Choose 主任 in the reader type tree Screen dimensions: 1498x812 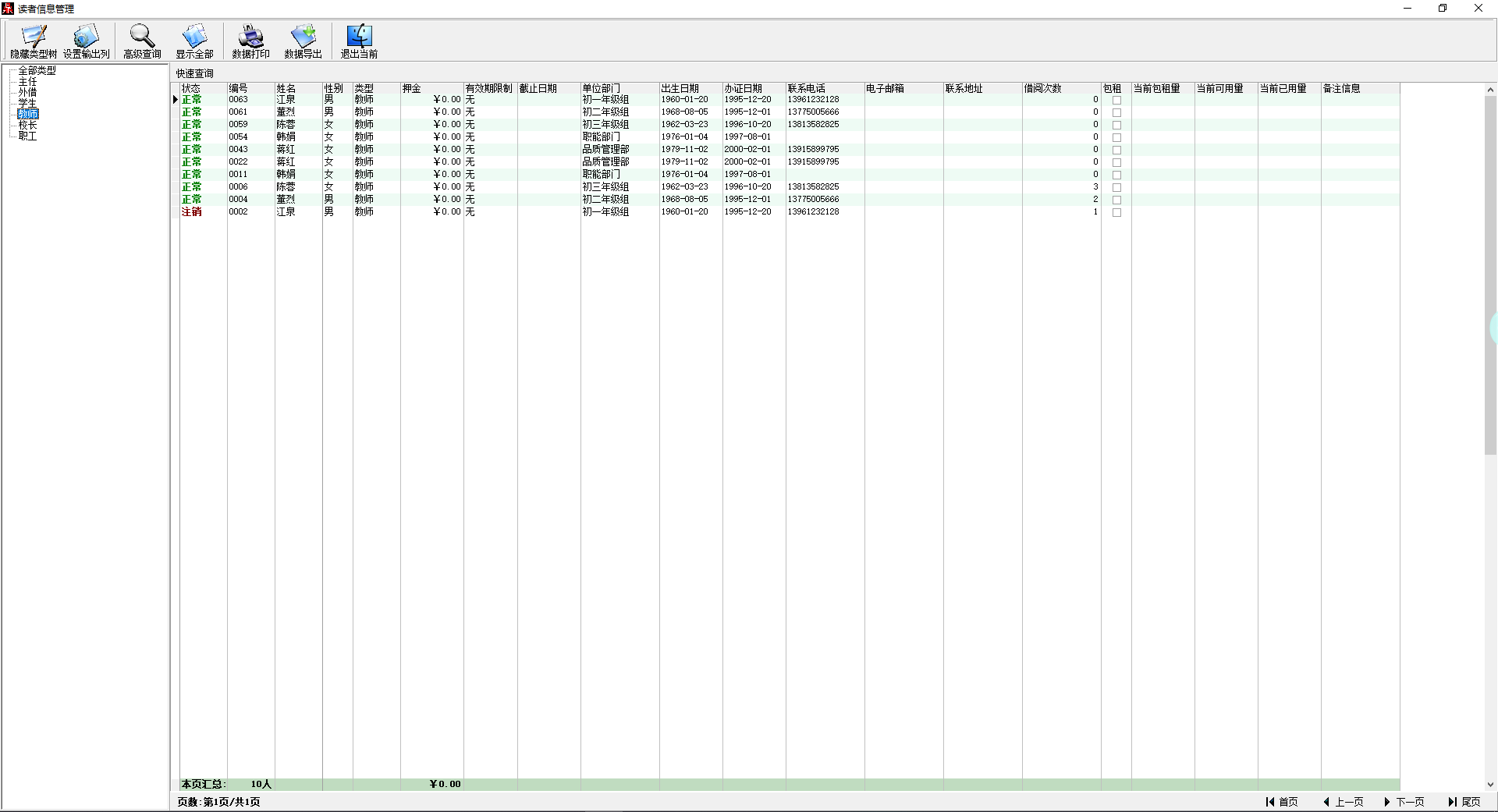pyautogui.click(x=27, y=81)
